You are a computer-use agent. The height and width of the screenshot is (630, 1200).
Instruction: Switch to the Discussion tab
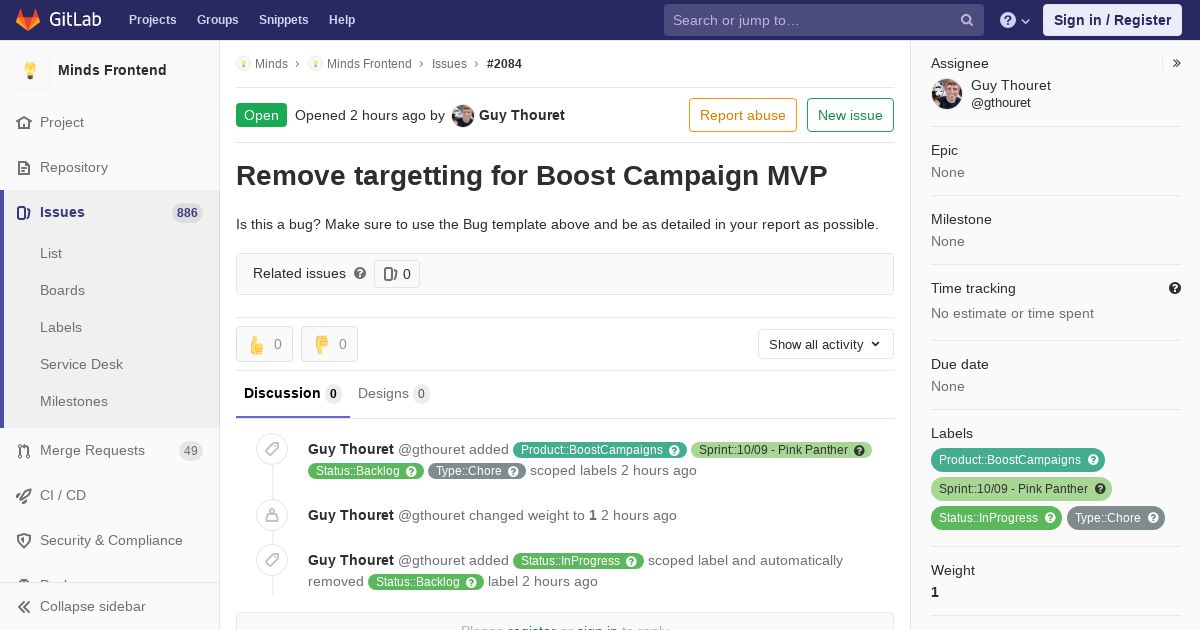[x=293, y=394]
